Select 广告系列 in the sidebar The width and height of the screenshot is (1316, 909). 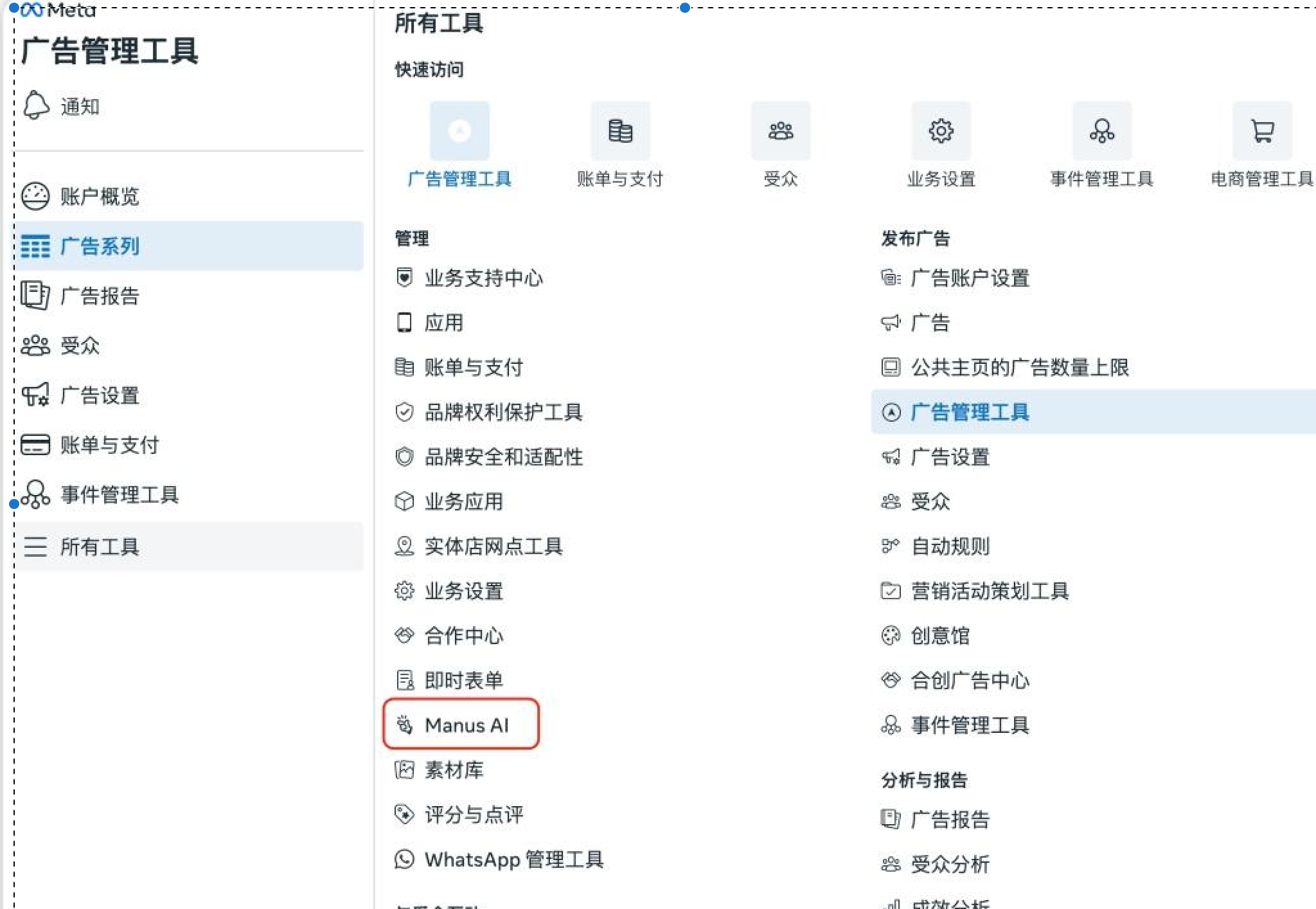coord(100,246)
